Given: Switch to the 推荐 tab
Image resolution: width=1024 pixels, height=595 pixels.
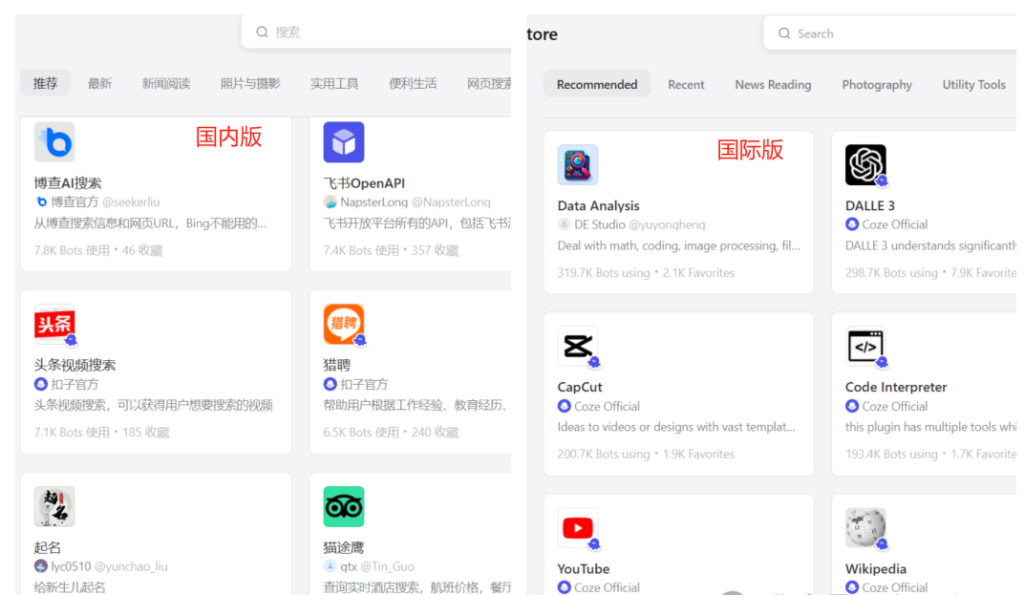Looking at the screenshot, I should (45, 84).
